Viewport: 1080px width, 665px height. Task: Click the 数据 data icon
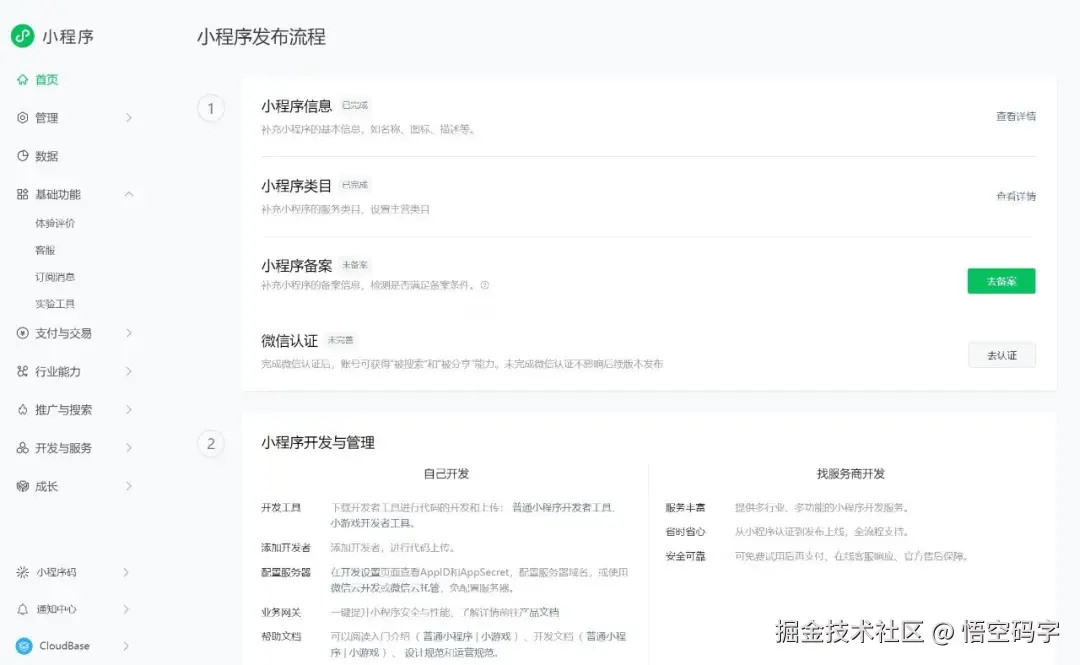22,156
